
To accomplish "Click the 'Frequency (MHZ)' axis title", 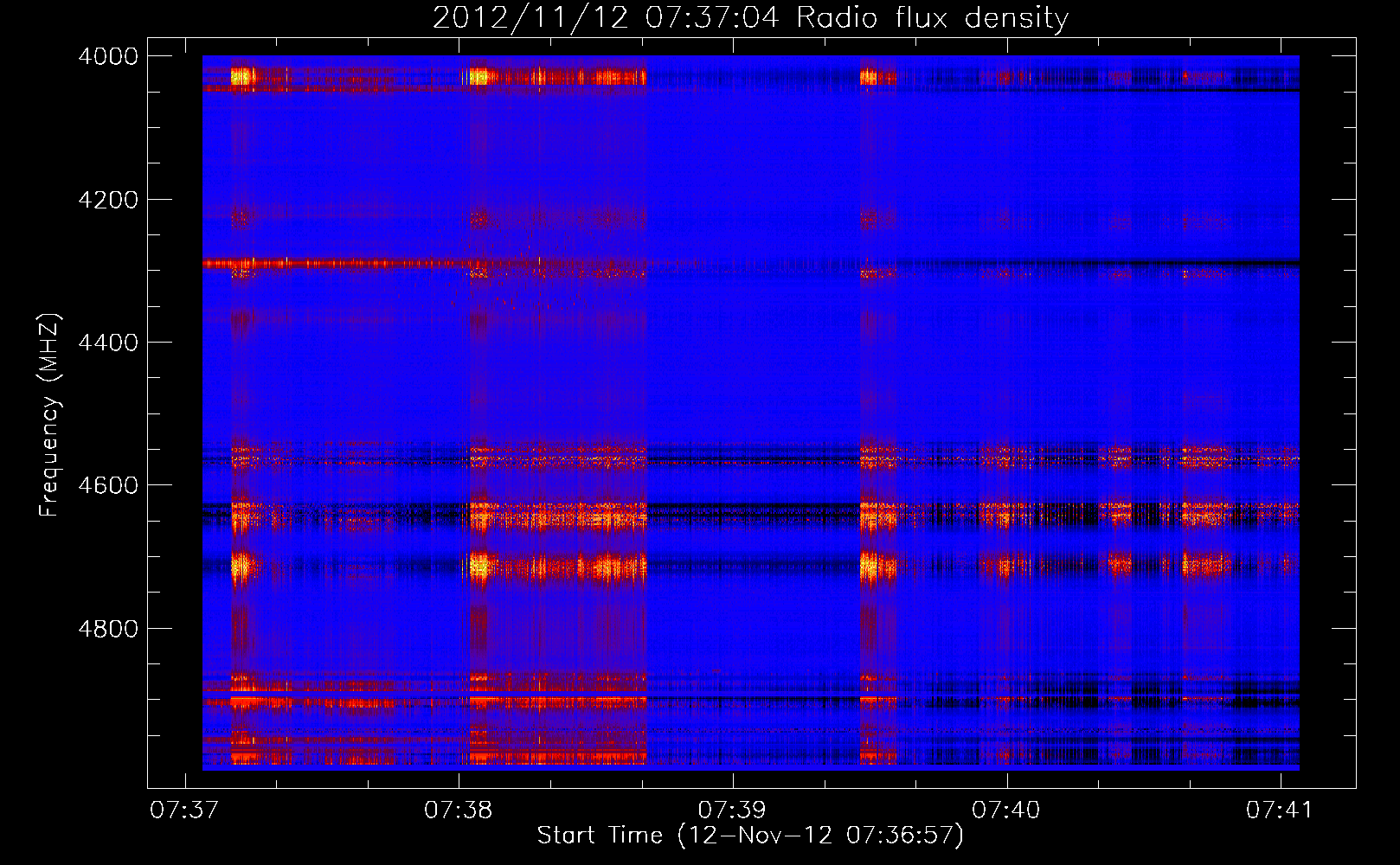I will pos(49,415).
